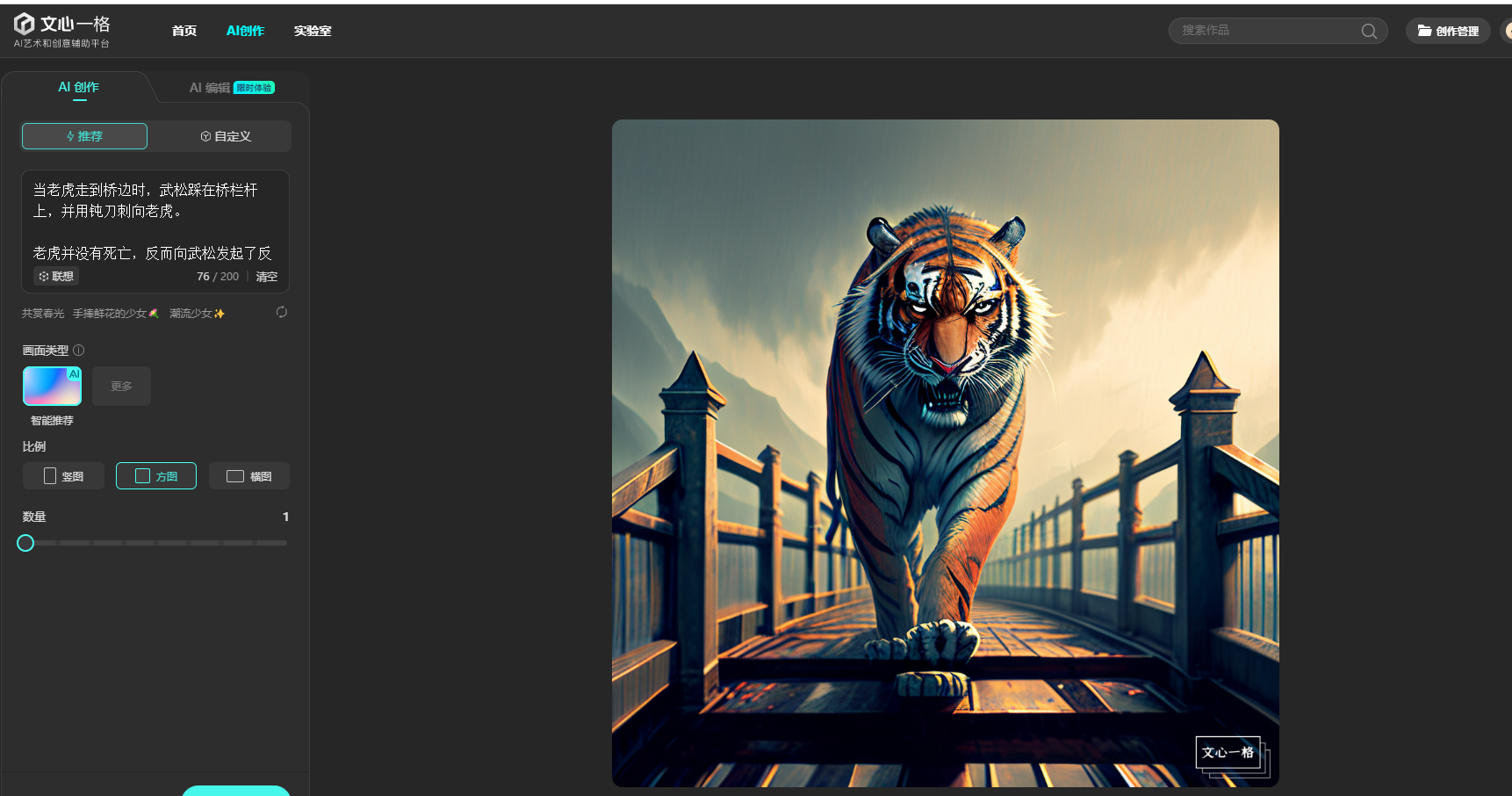Click the search magnifier icon
Image resolution: width=1512 pixels, height=796 pixels.
tap(1368, 32)
